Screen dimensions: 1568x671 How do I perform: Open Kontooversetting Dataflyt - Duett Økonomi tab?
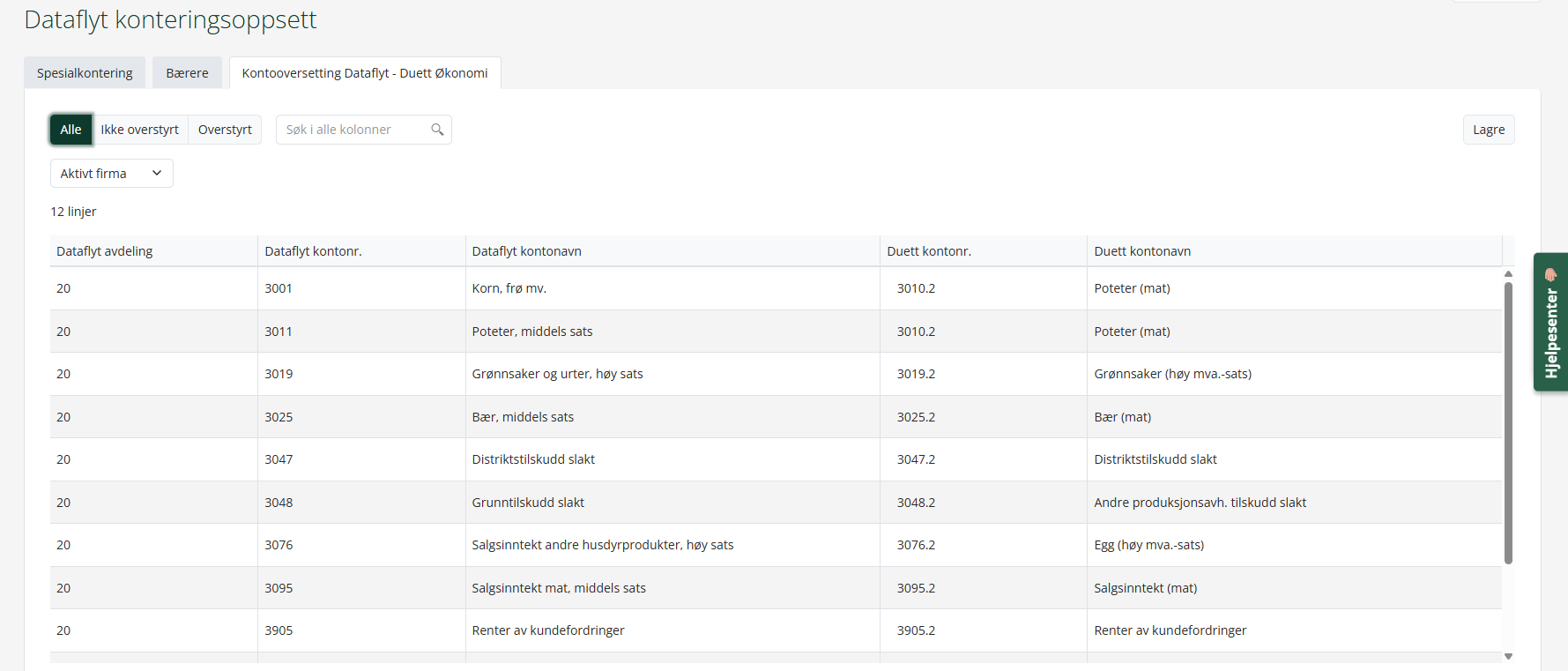[x=365, y=73]
